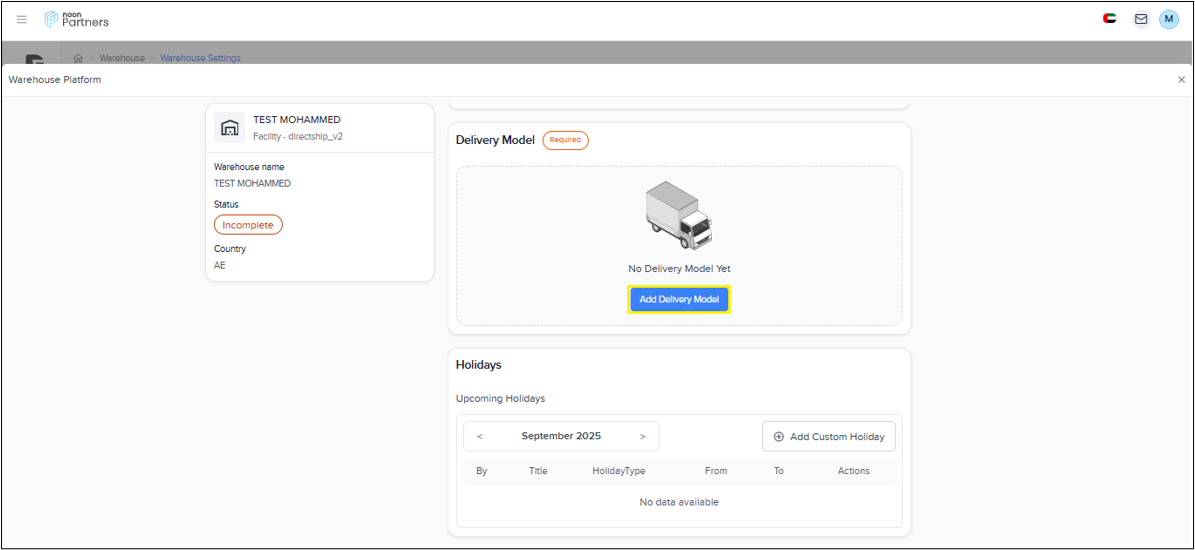1195x550 pixels.
Task: Click the Add Custom Holiday button
Action: pos(828,437)
